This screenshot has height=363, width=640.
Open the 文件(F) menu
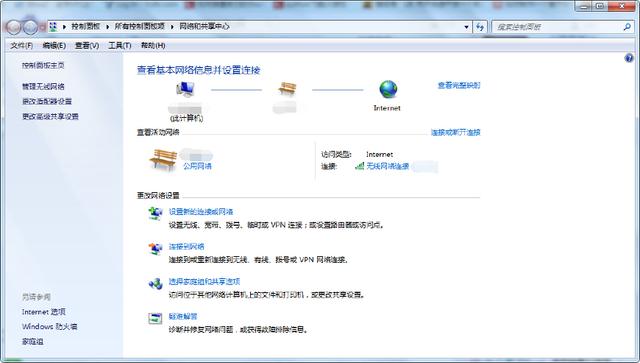pos(22,45)
